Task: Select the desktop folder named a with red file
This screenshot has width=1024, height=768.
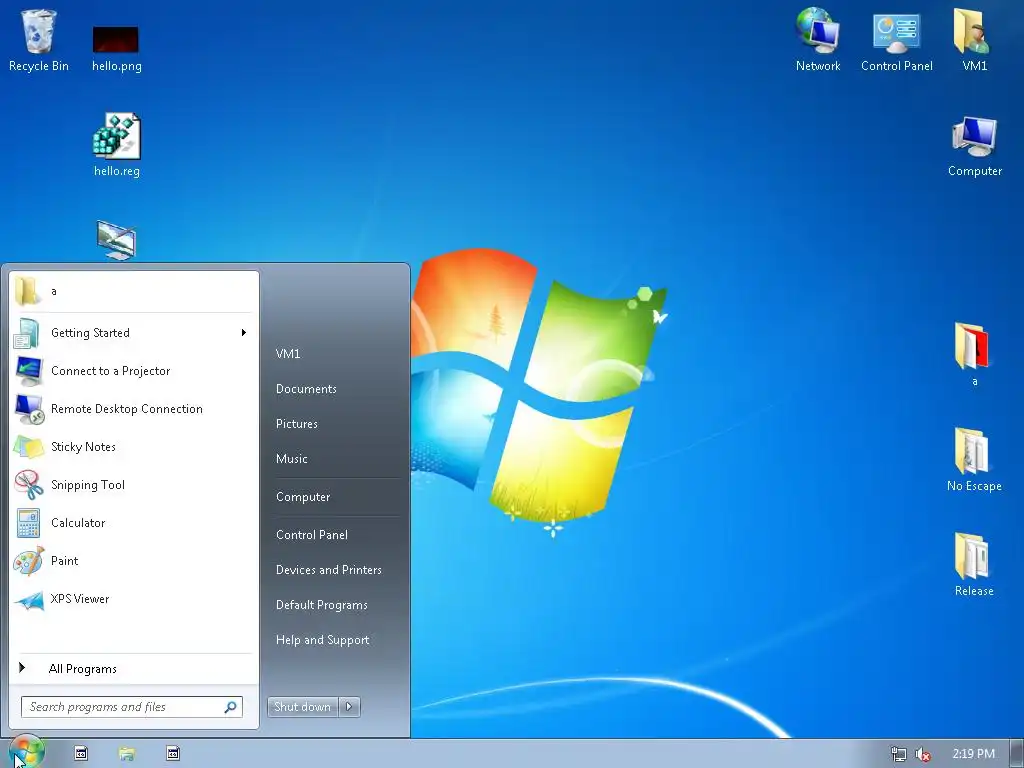Action: pyautogui.click(x=974, y=353)
